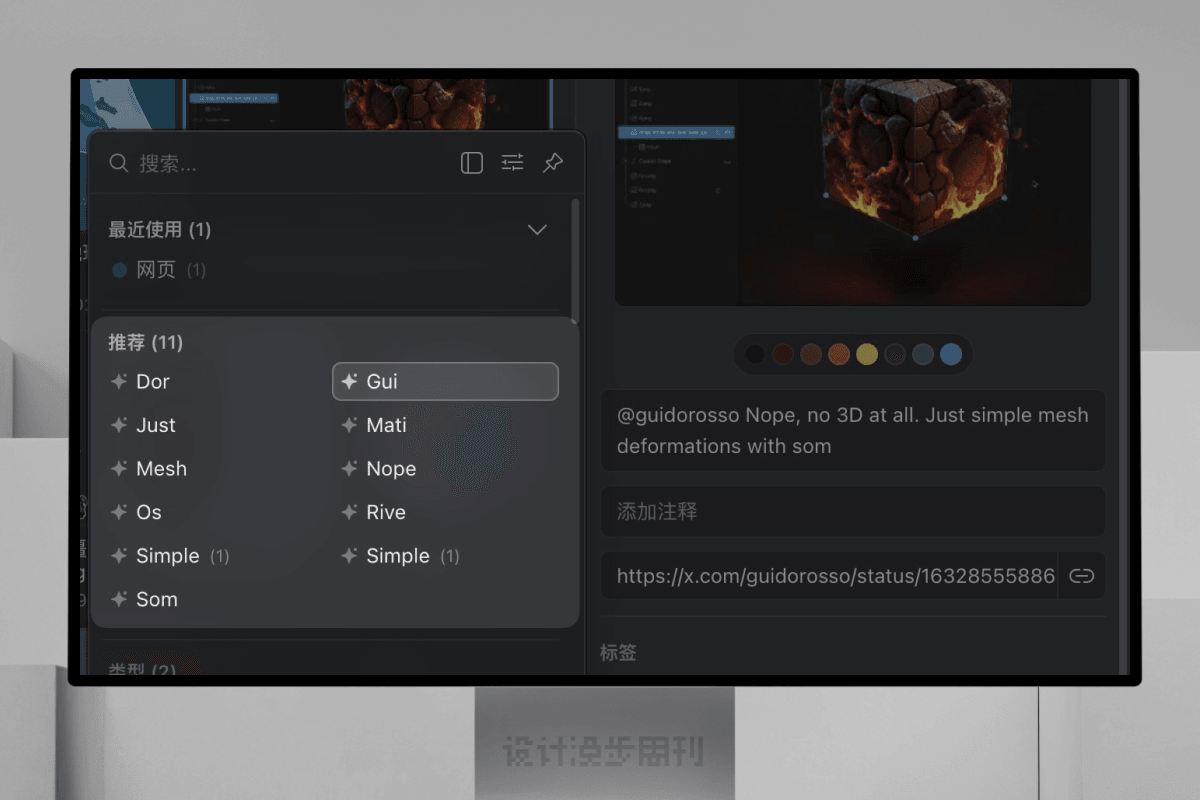
Task: Click the link icon next to the URL
Action: click(1082, 576)
